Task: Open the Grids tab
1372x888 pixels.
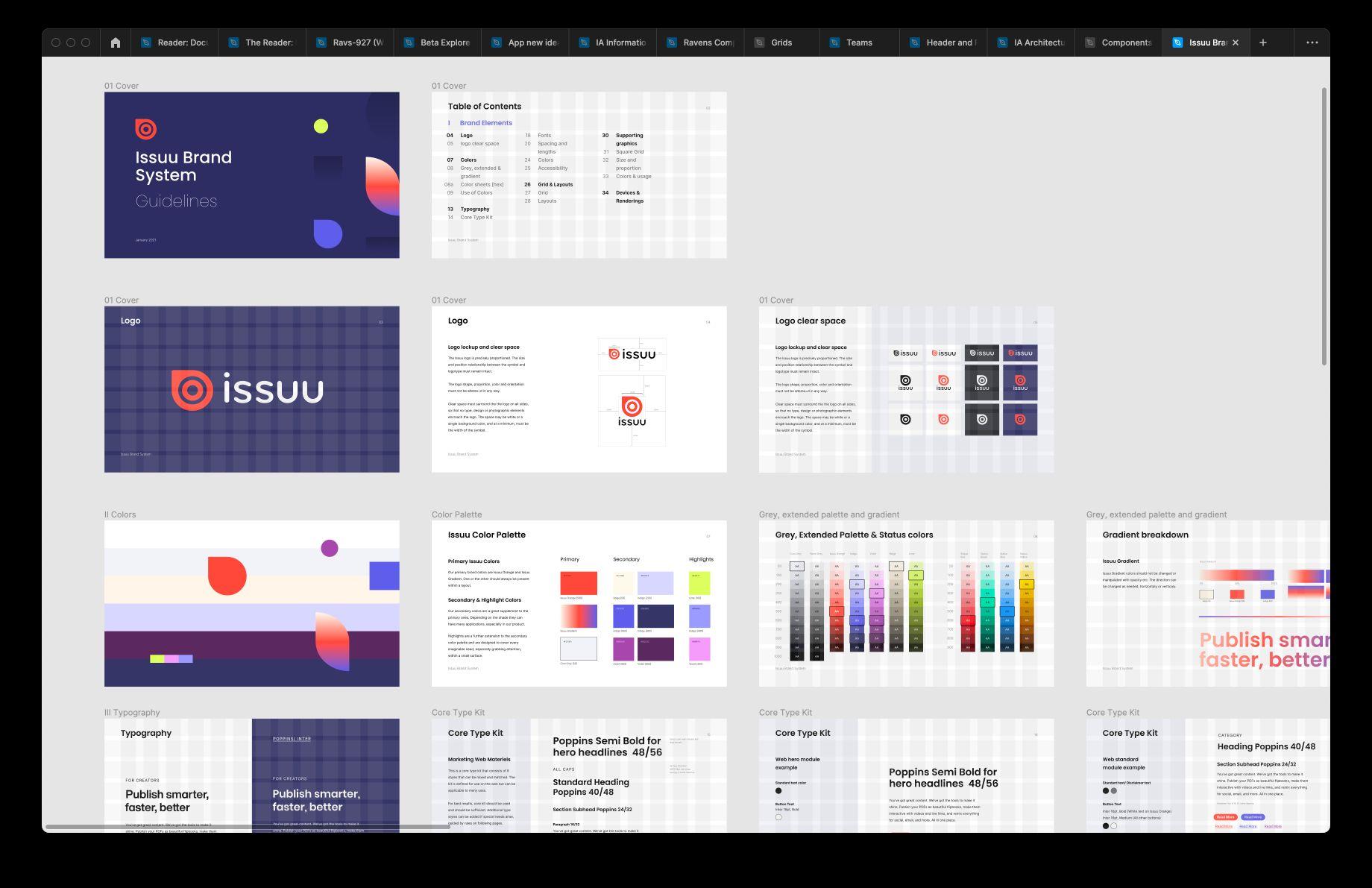Action: (x=781, y=42)
